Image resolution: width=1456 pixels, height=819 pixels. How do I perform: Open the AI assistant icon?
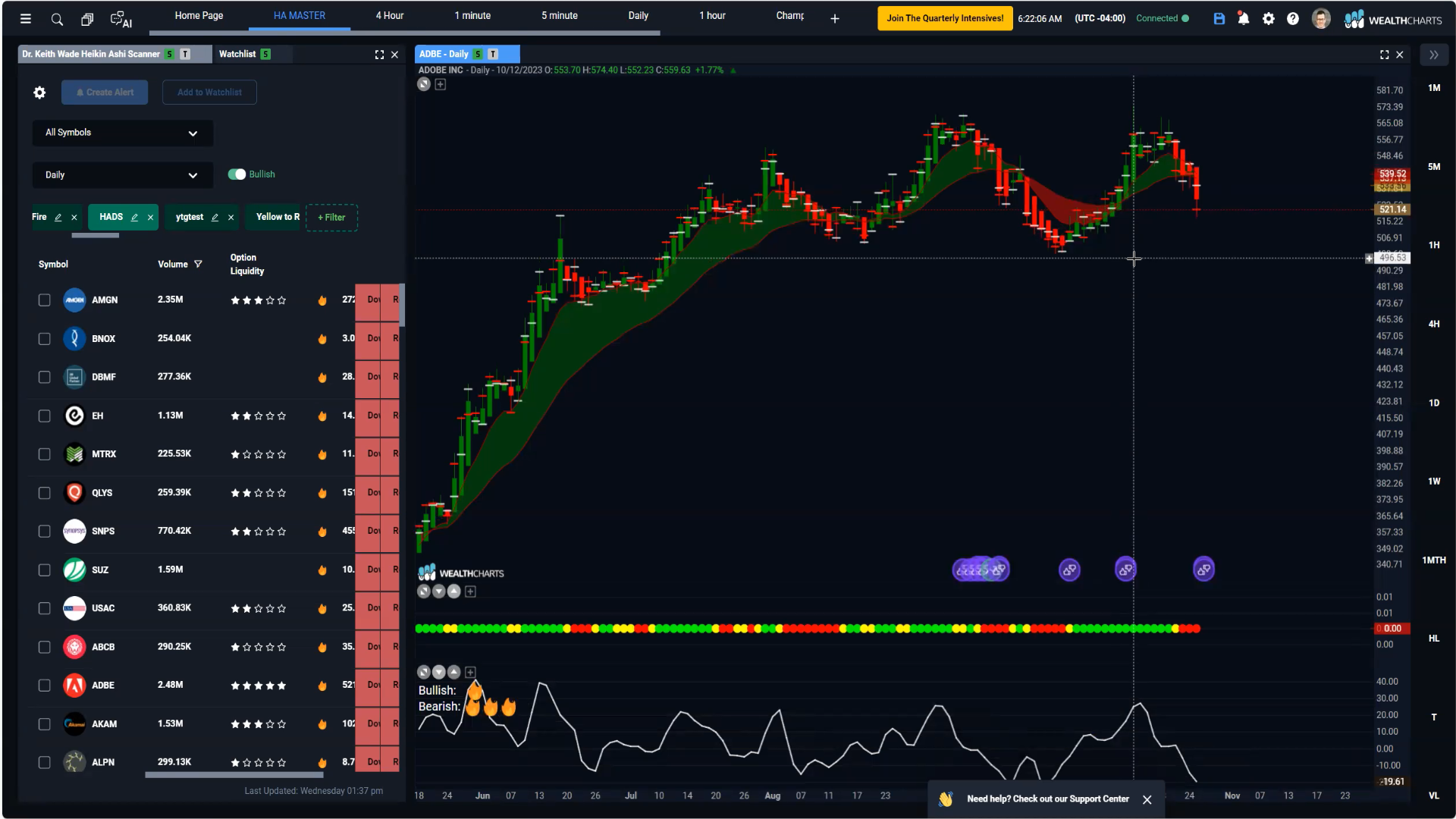coord(121,19)
